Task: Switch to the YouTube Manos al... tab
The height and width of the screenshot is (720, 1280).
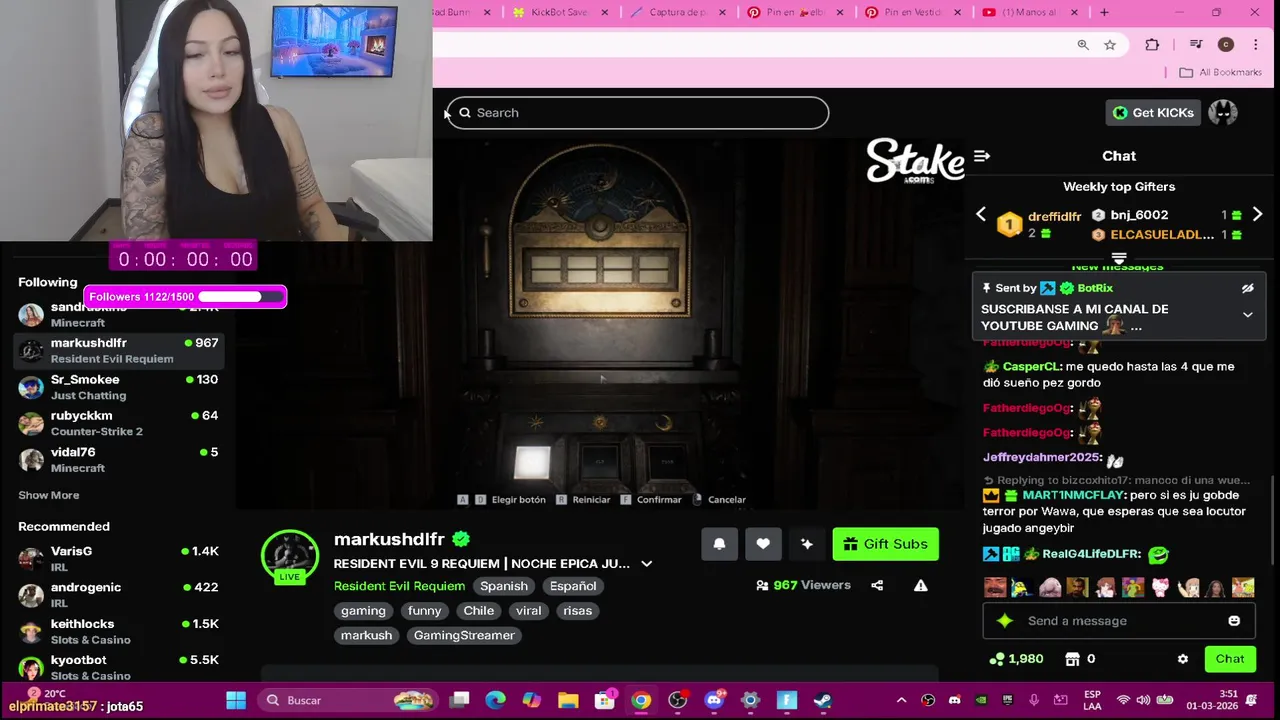Action: 1031,12
